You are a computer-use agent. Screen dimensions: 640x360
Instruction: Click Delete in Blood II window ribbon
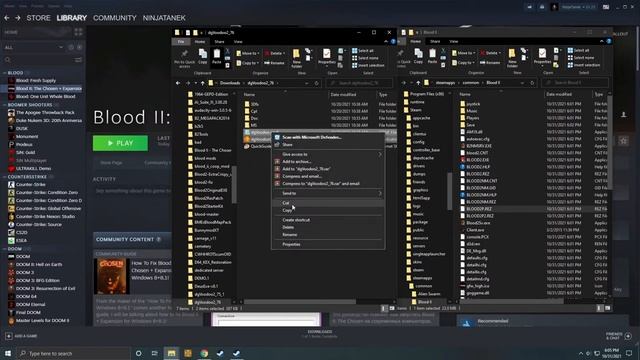coord(491,53)
